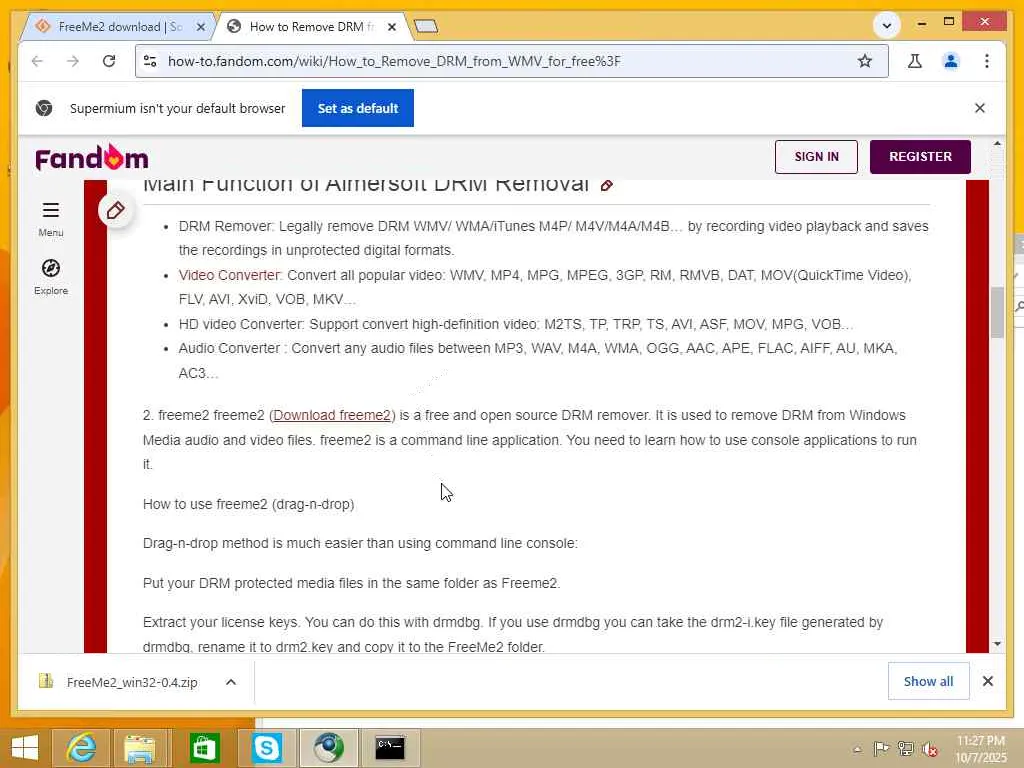This screenshot has height=768, width=1024.
Task: Click the scrollbar up arrow
Action: coord(997,143)
